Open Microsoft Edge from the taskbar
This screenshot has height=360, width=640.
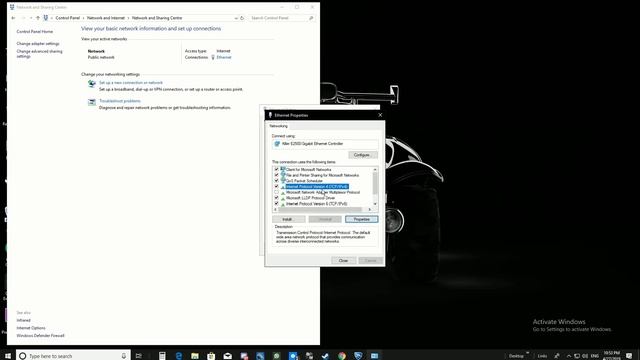[x=178, y=356]
